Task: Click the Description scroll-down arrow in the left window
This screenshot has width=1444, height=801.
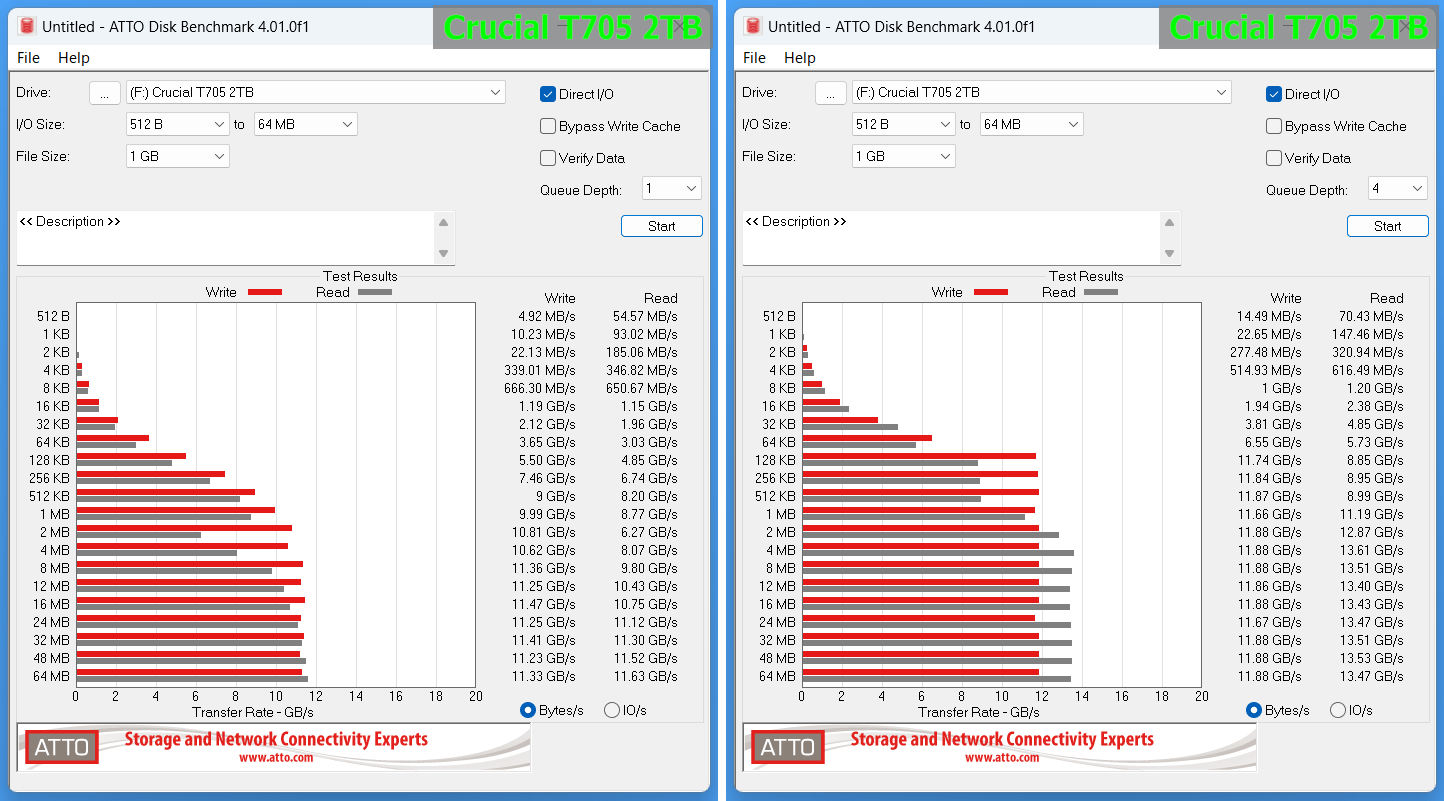Action: 444,253
